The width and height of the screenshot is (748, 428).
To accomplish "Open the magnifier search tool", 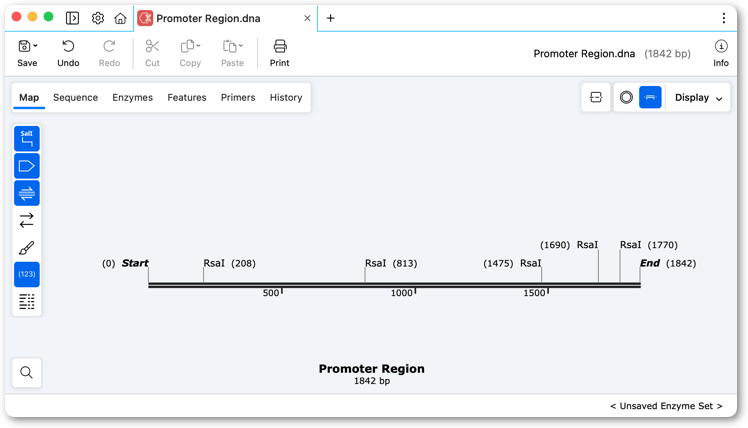I will [27, 372].
